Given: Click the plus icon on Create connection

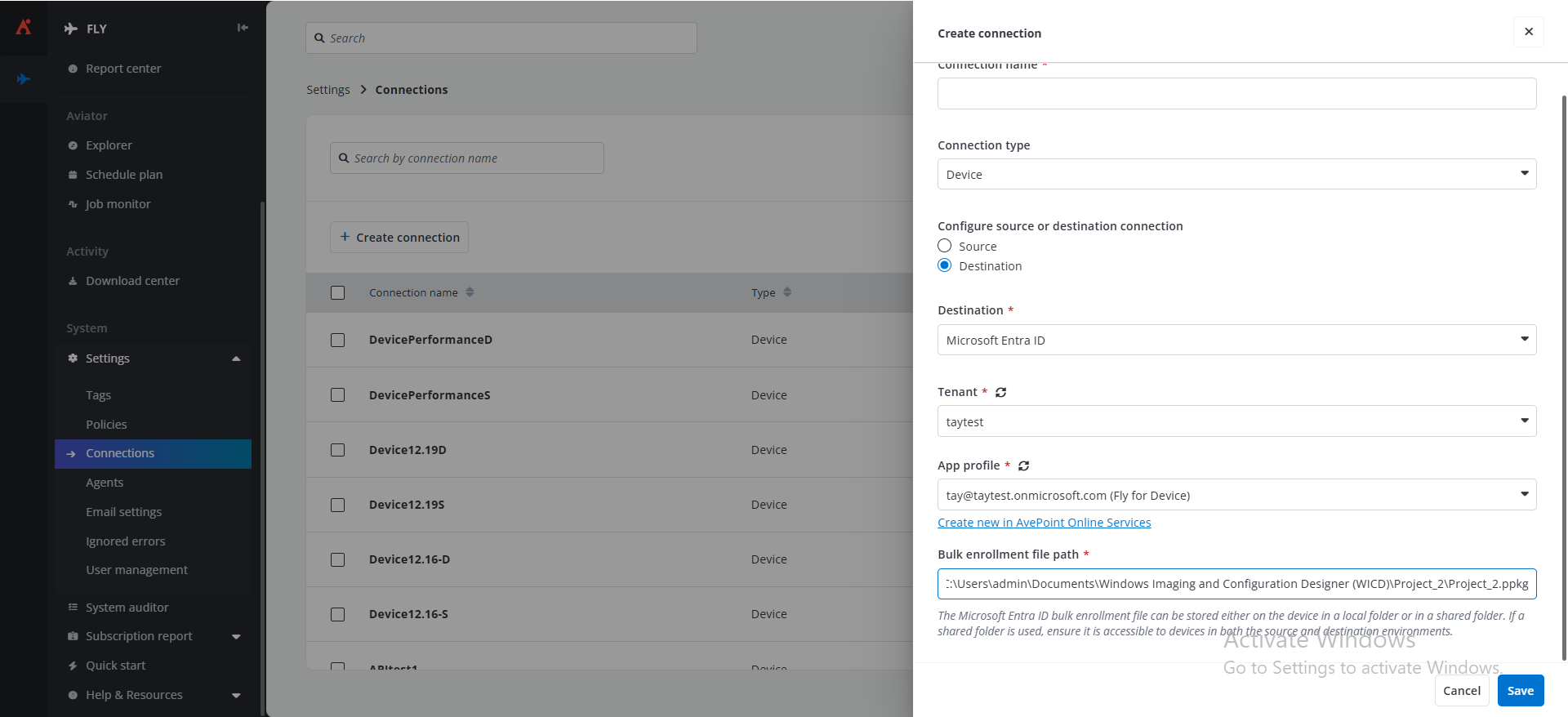Looking at the screenshot, I should click(345, 237).
